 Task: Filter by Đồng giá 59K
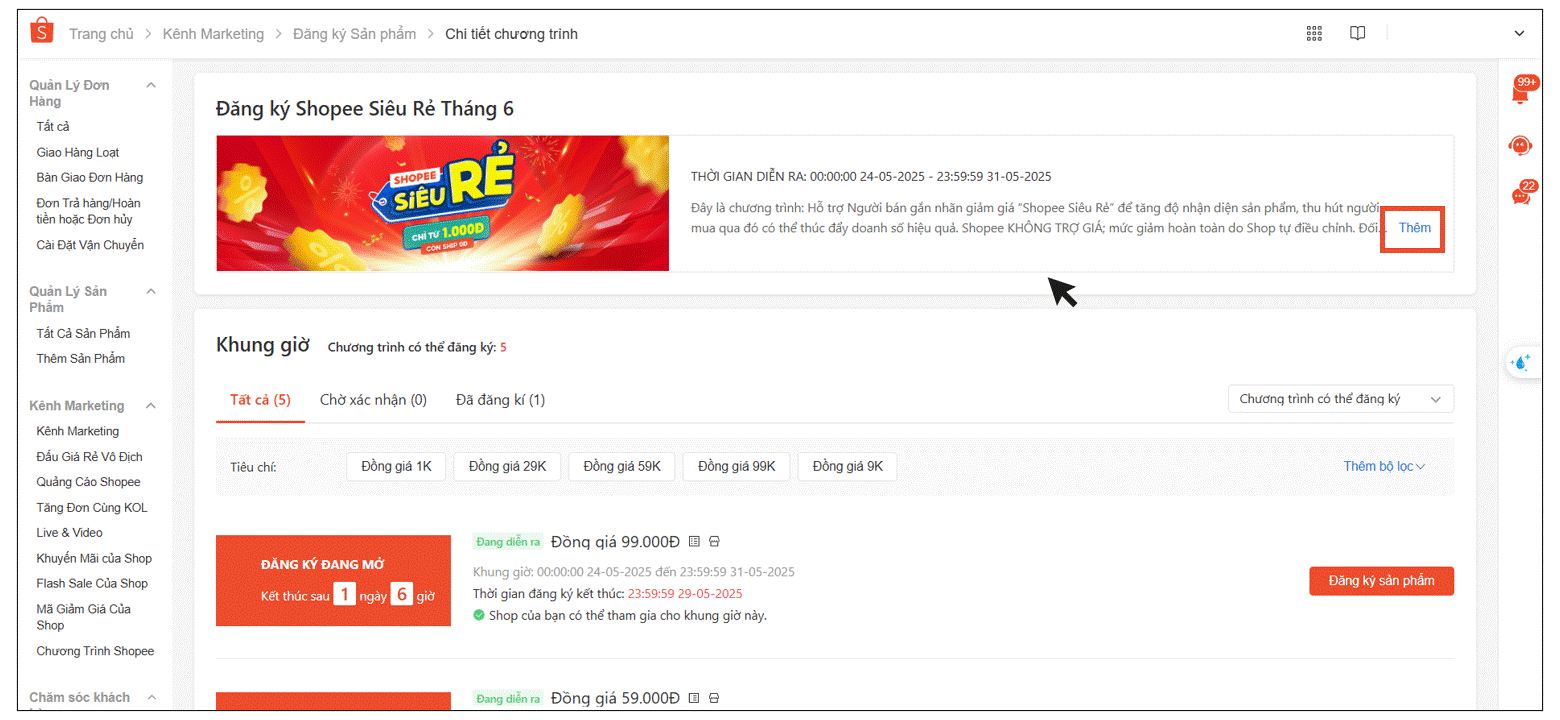pyautogui.click(x=622, y=467)
